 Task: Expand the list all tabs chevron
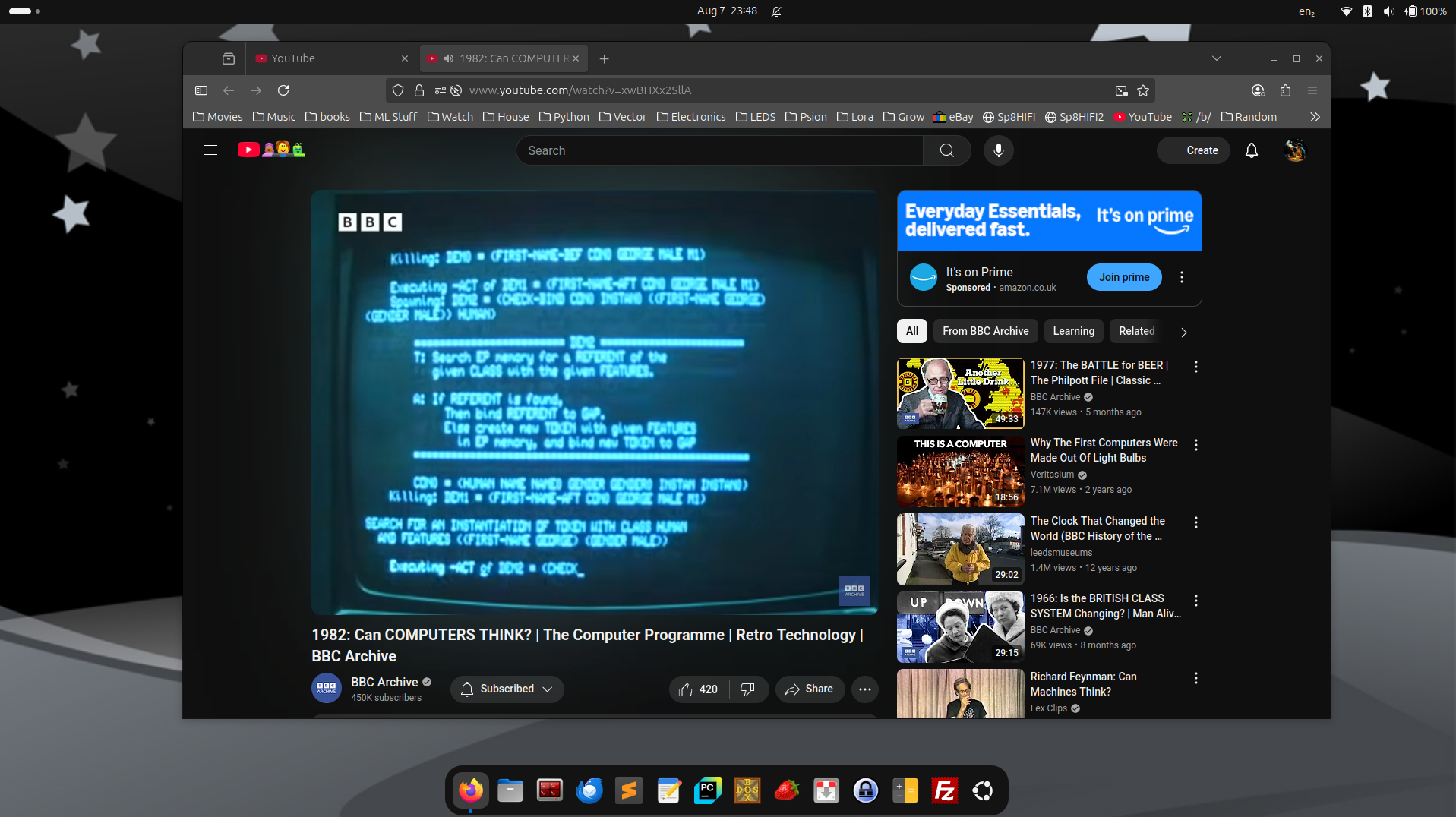pos(1216,58)
